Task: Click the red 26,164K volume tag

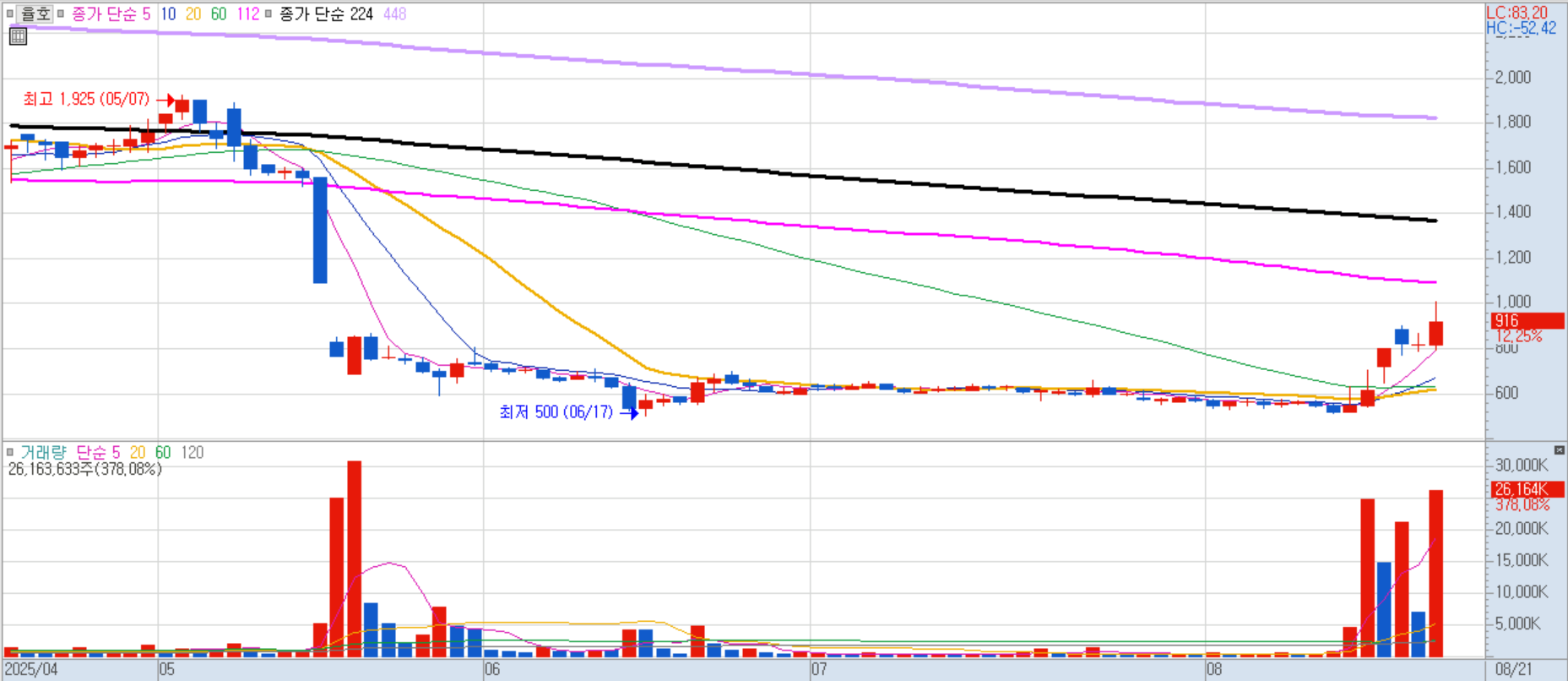Action: pos(1527,489)
